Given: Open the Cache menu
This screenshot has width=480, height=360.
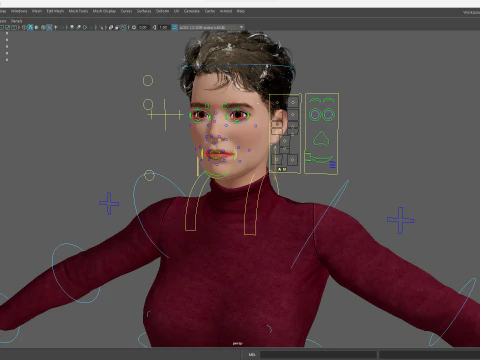Looking at the screenshot, I should click(210, 11).
